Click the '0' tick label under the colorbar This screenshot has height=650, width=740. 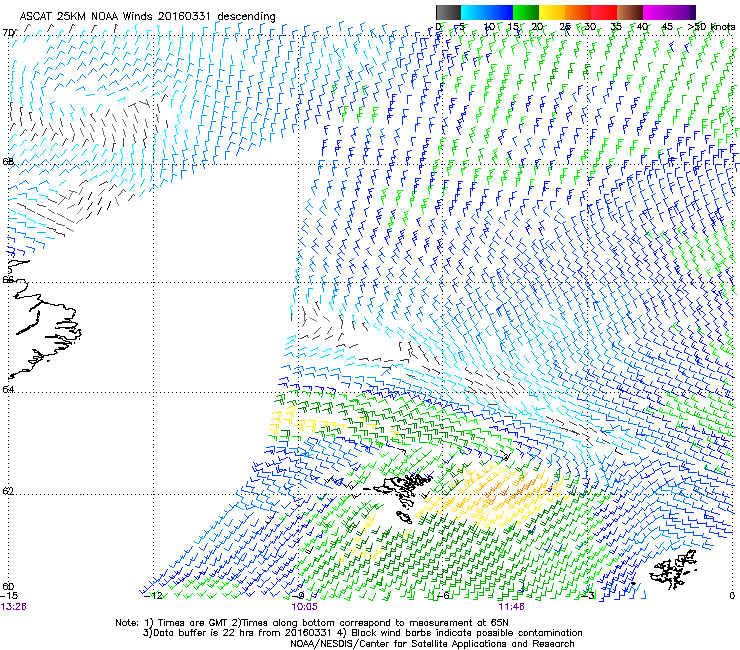(x=438, y=27)
